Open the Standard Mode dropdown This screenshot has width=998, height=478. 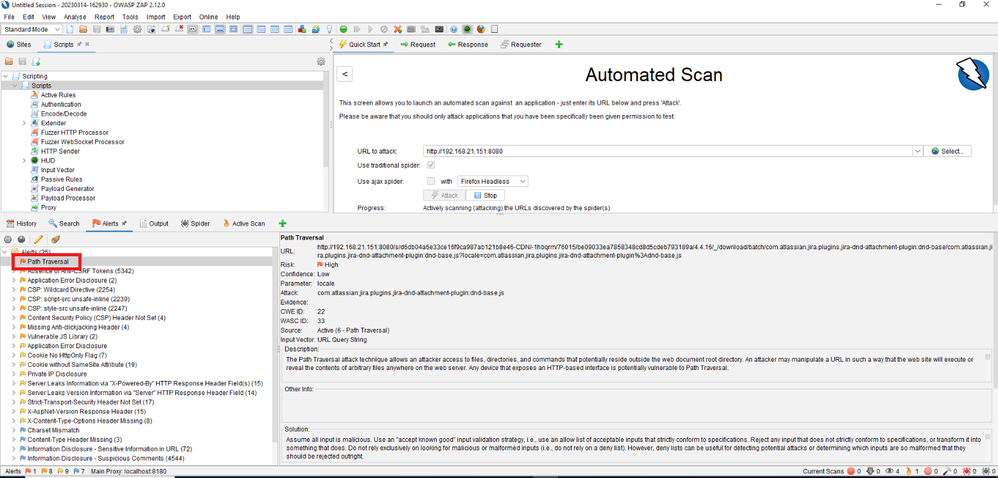pos(32,29)
